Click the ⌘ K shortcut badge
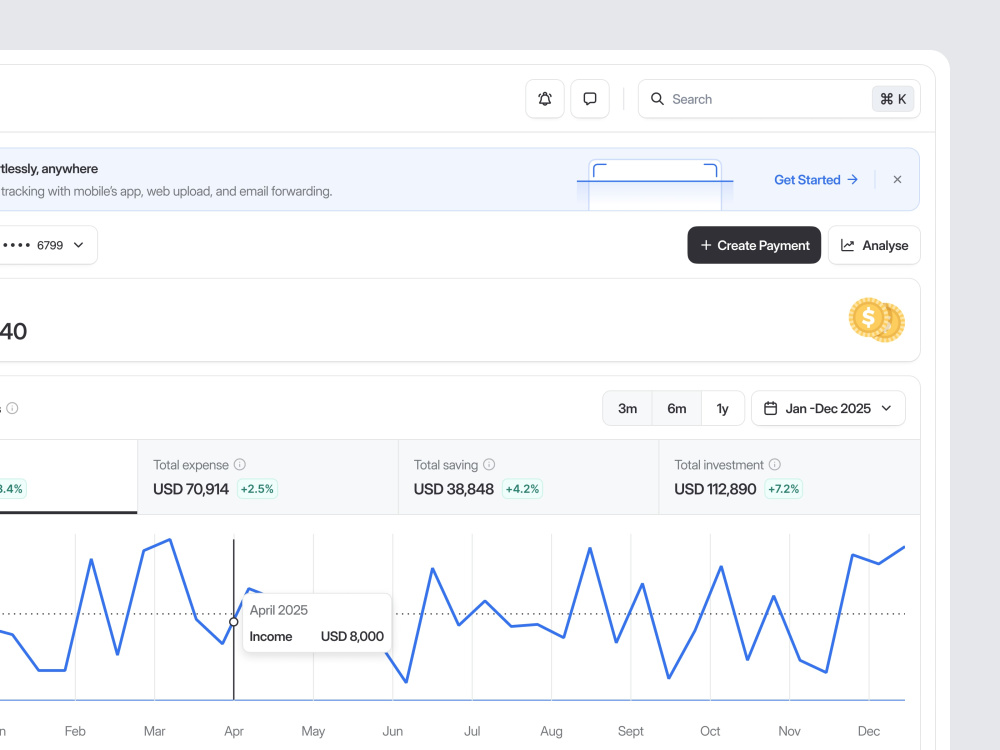 pyautogui.click(x=893, y=99)
